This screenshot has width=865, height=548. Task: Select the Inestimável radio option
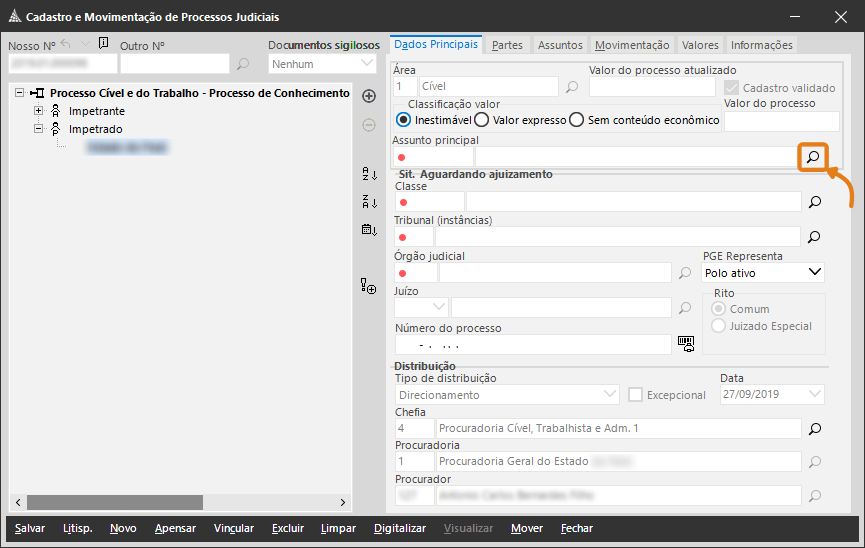pyautogui.click(x=403, y=120)
